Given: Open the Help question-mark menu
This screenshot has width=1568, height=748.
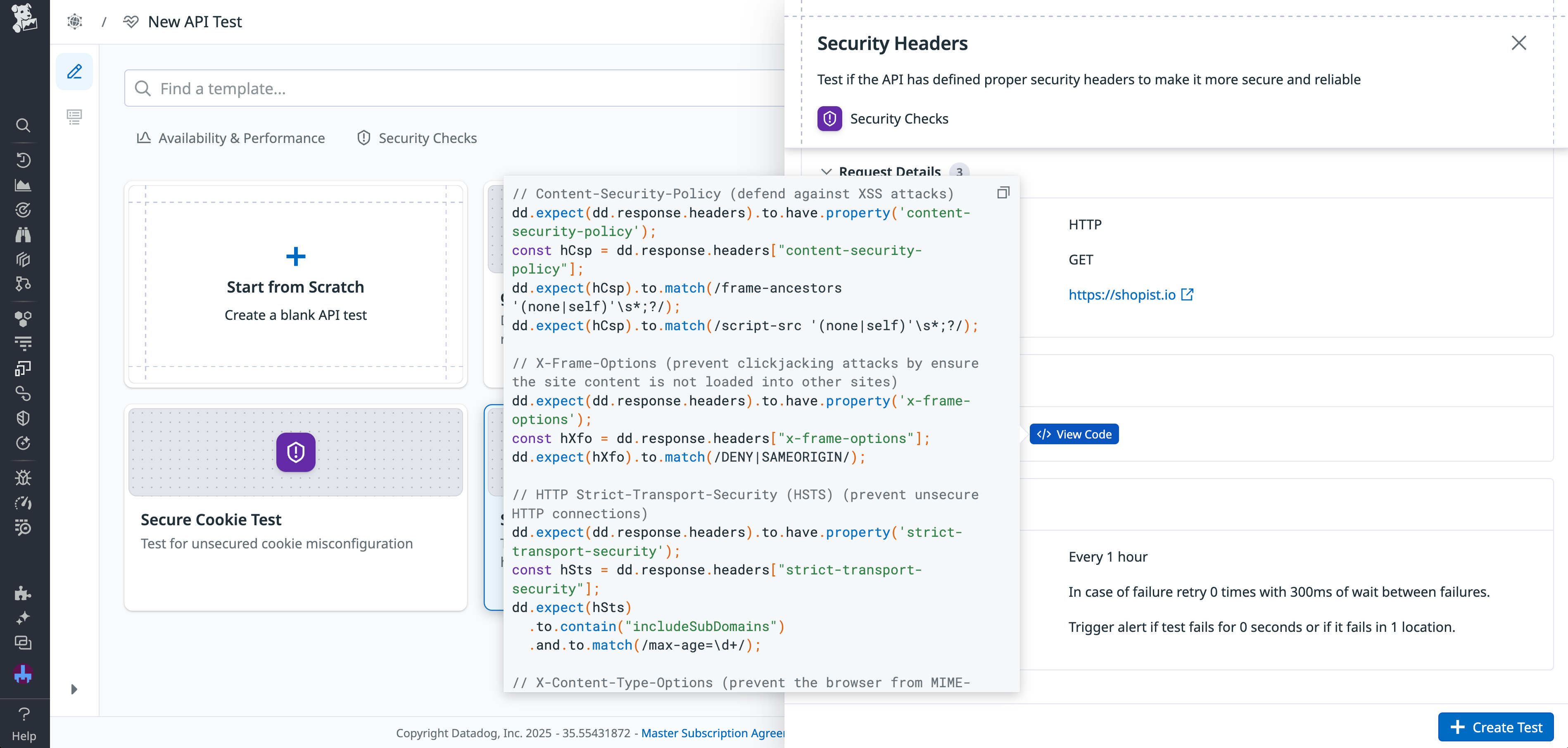Looking at the screenshot, I should [x=23, y=713].
